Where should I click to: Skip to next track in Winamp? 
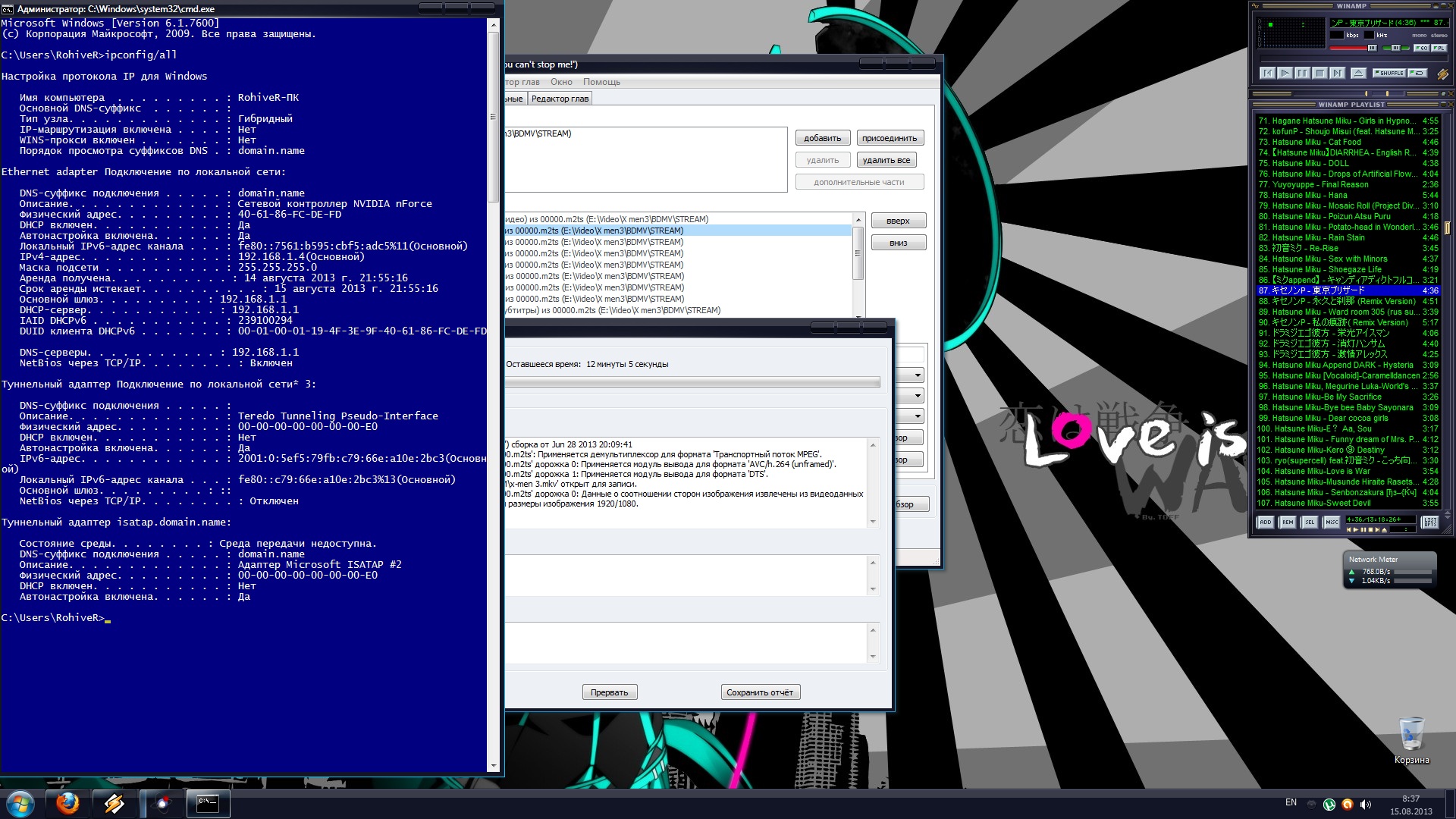click(x=1337, y=73)
